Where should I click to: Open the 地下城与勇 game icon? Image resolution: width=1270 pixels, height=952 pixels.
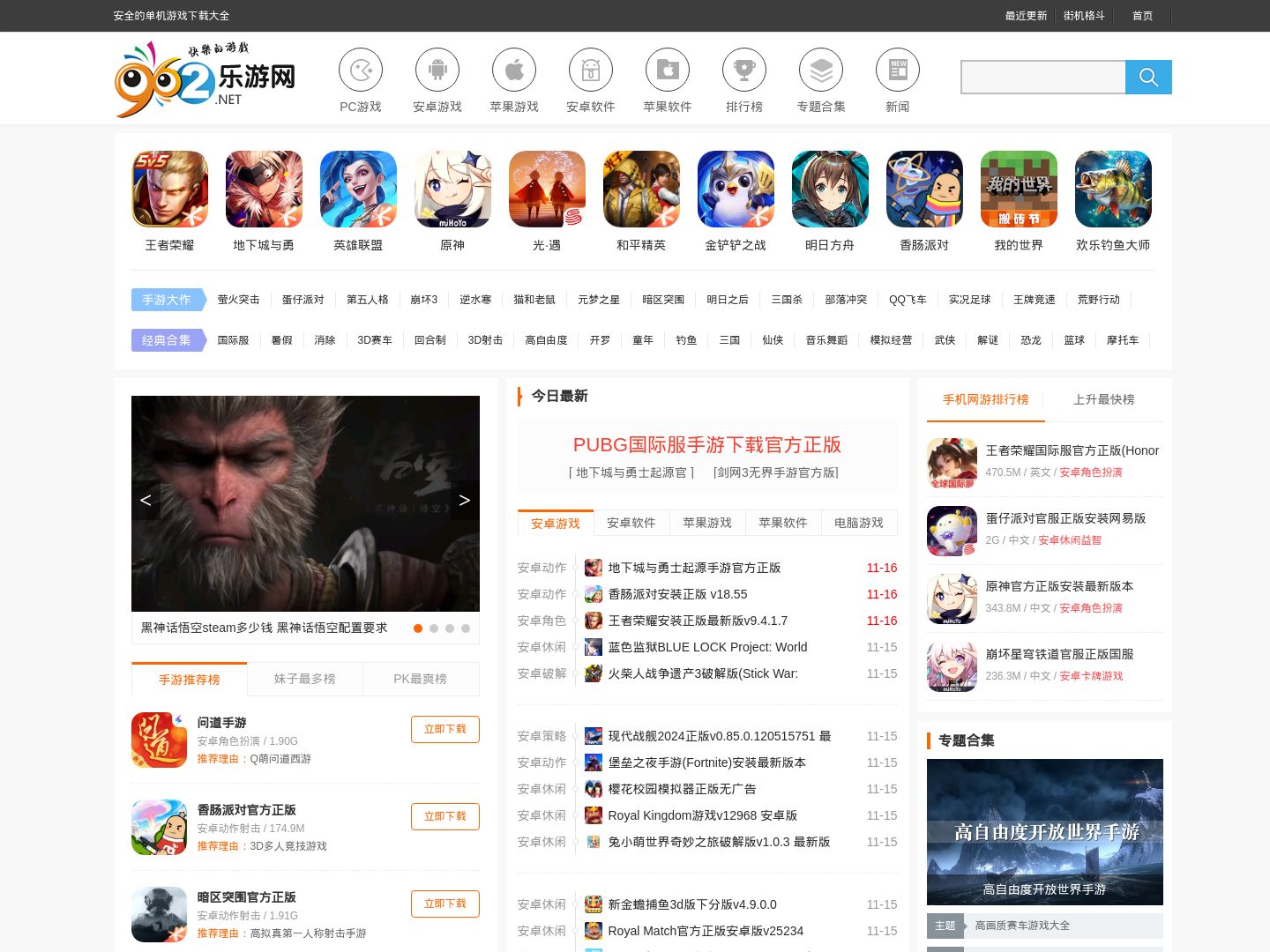tap(264, 190)
